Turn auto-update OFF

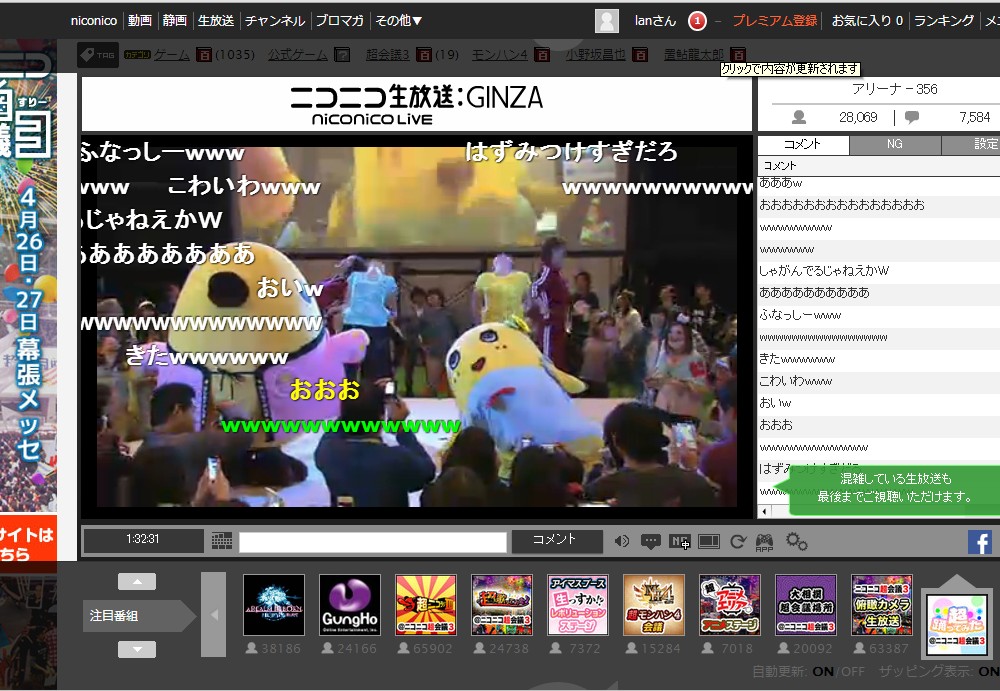[x=853, y=671]
